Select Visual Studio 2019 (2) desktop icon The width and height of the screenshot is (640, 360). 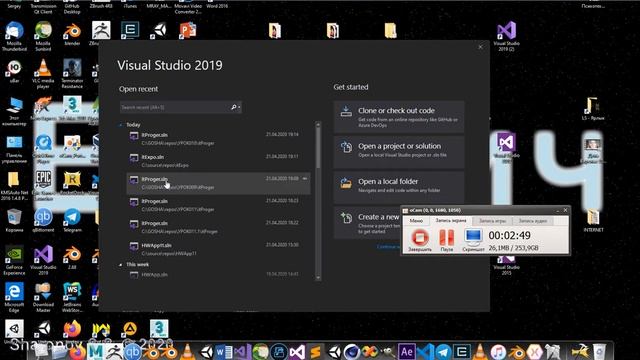click(x=506, y=37)
